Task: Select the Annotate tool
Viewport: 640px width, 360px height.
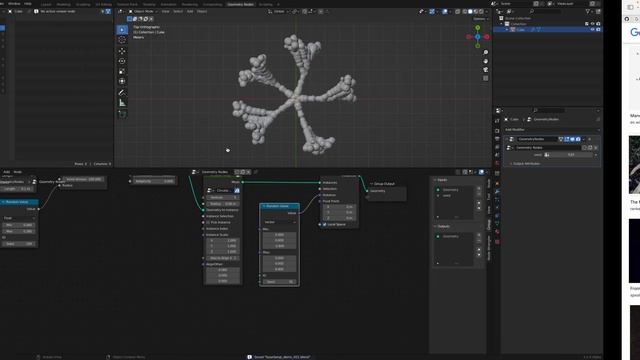Action: pyautogui.click(x=122, y=93)
